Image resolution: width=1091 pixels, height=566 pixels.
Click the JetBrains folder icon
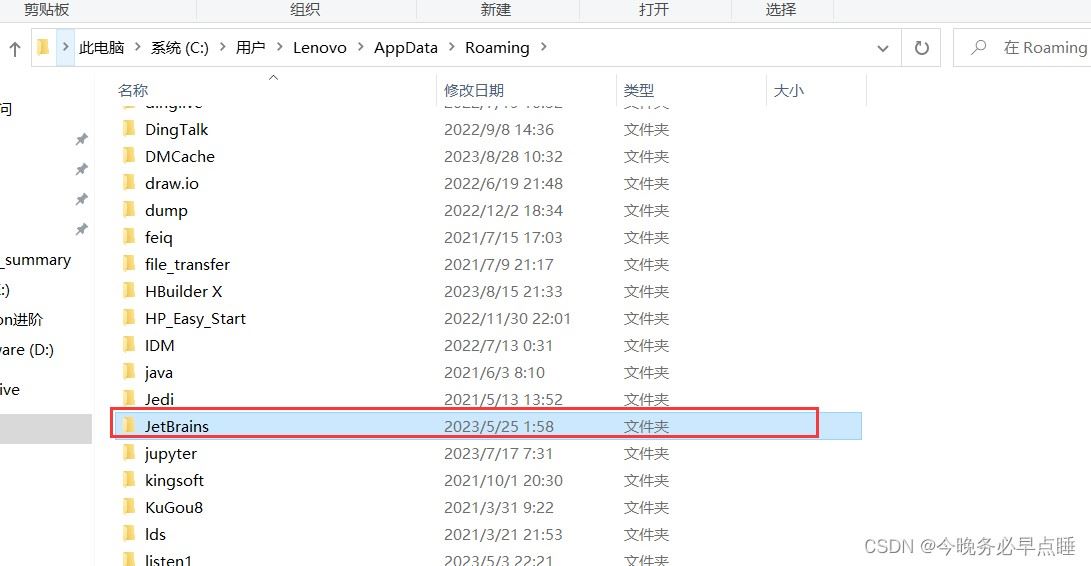click(x=129, y=425)
